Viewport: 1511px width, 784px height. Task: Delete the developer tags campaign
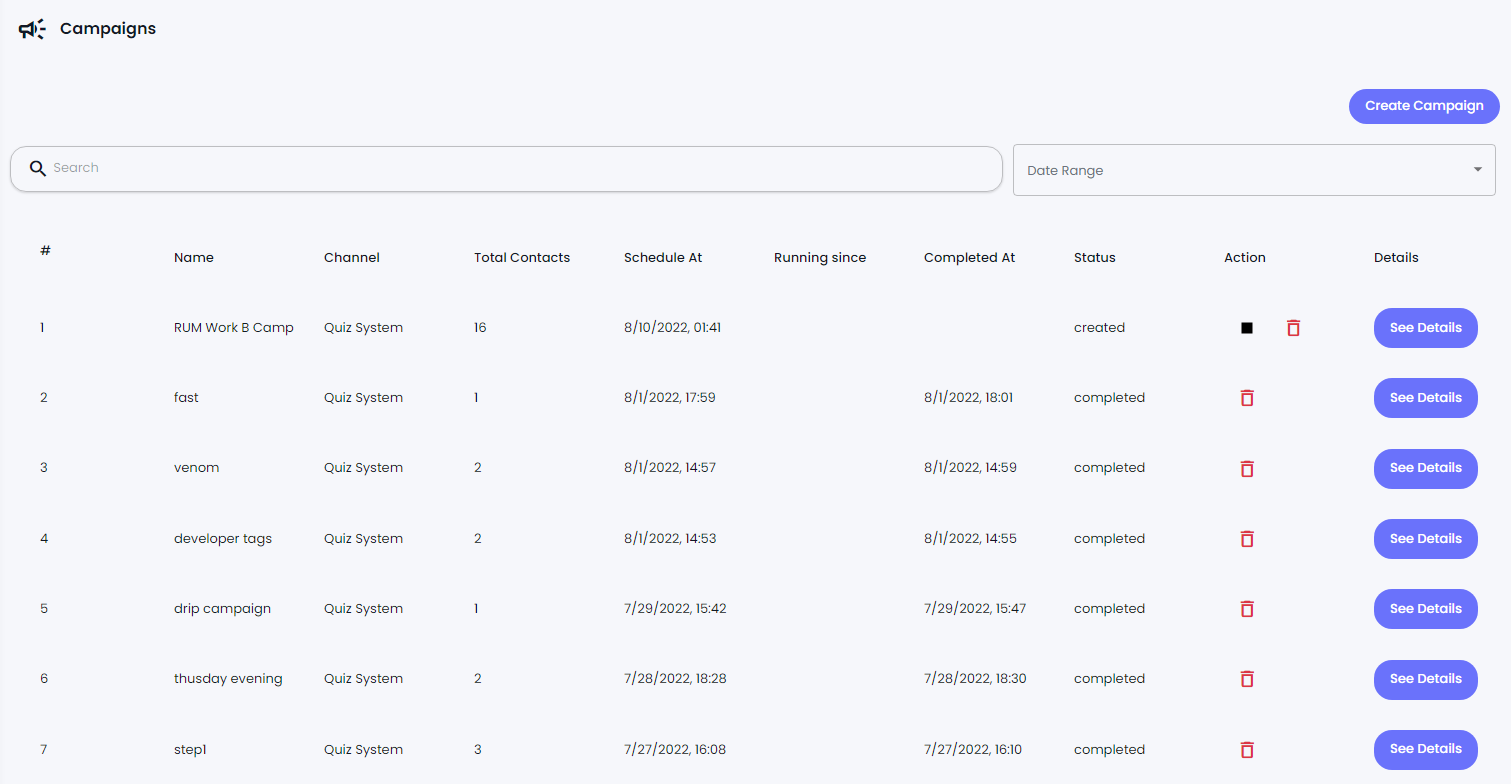click(x=1247, y=539)
